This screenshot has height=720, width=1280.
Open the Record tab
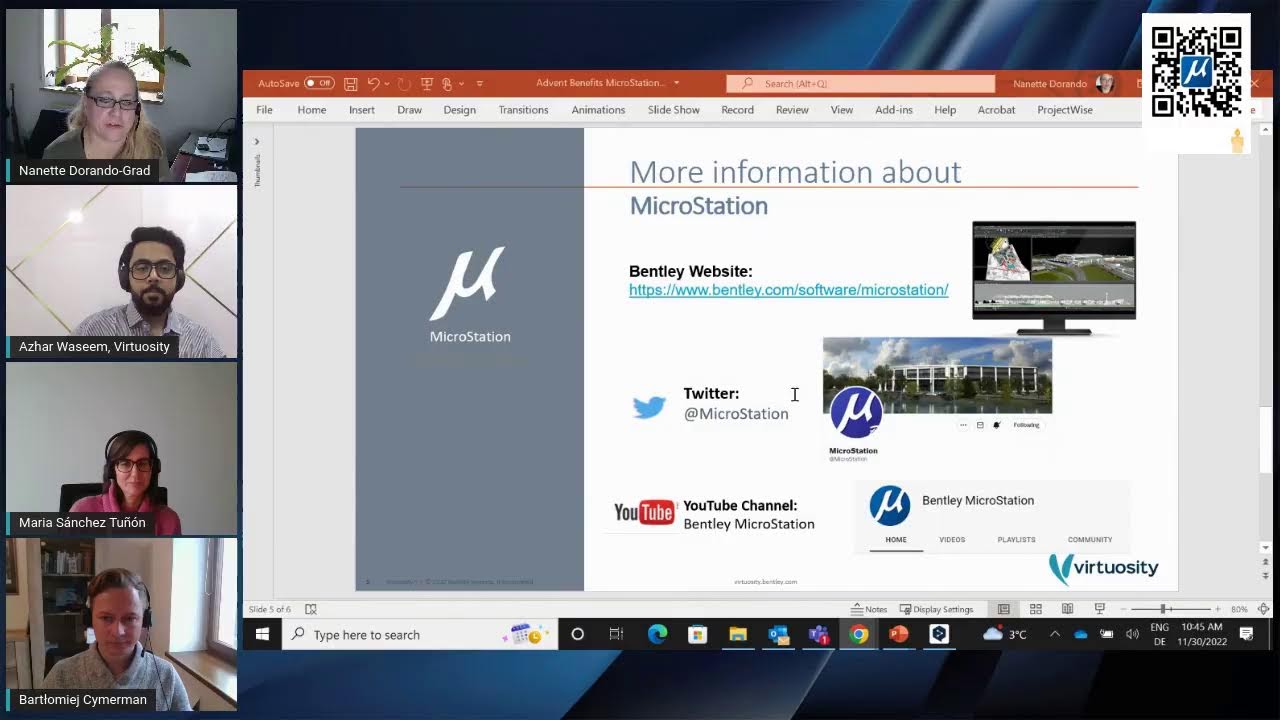click(x=738, y=110)
